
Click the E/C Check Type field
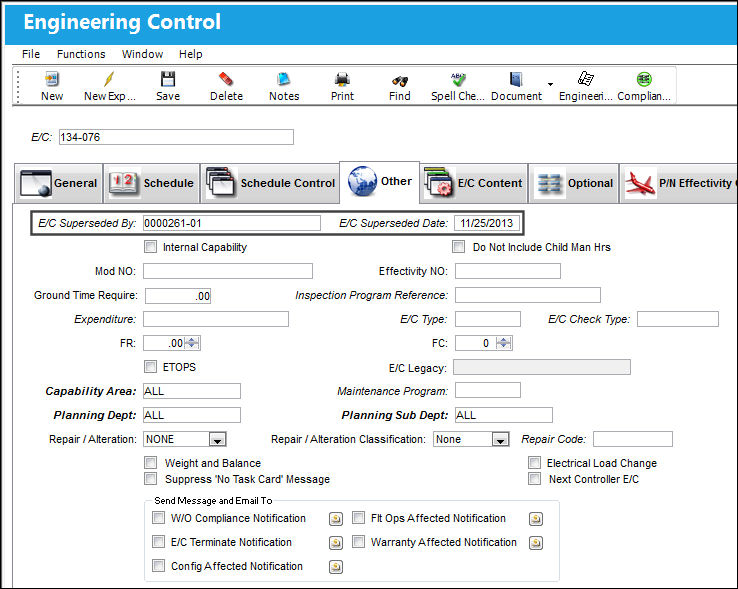click(x=678, y=319)
